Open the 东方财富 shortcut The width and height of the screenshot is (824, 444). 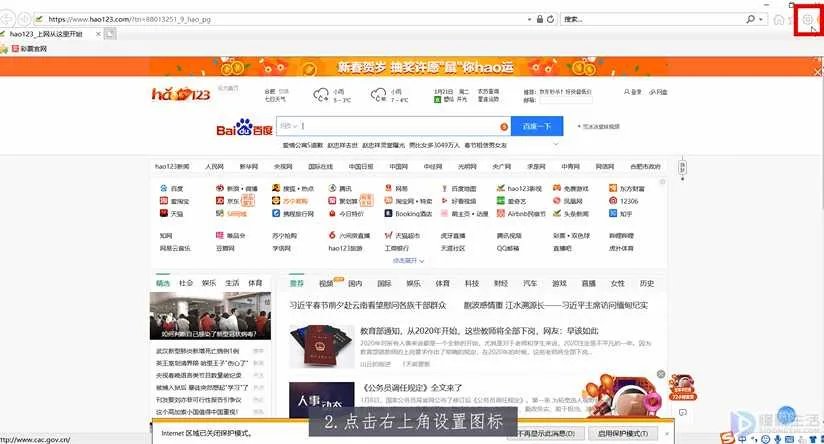pyautogui.click(x=626, y=188)
